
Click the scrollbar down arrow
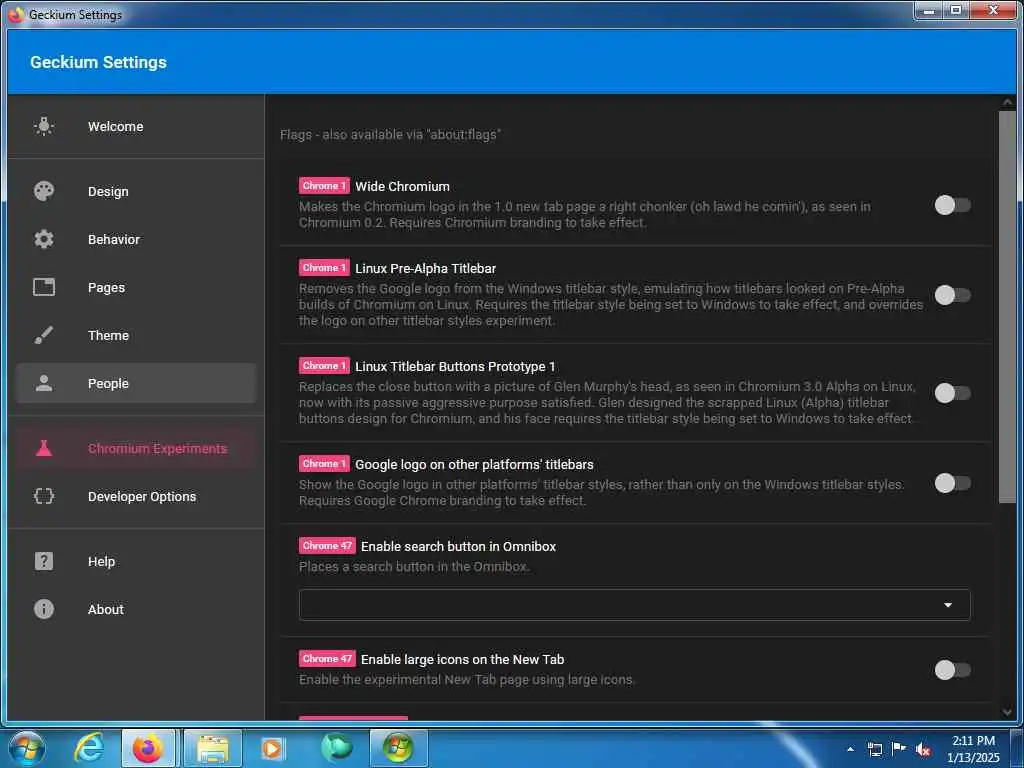(x=1007, y=712)
